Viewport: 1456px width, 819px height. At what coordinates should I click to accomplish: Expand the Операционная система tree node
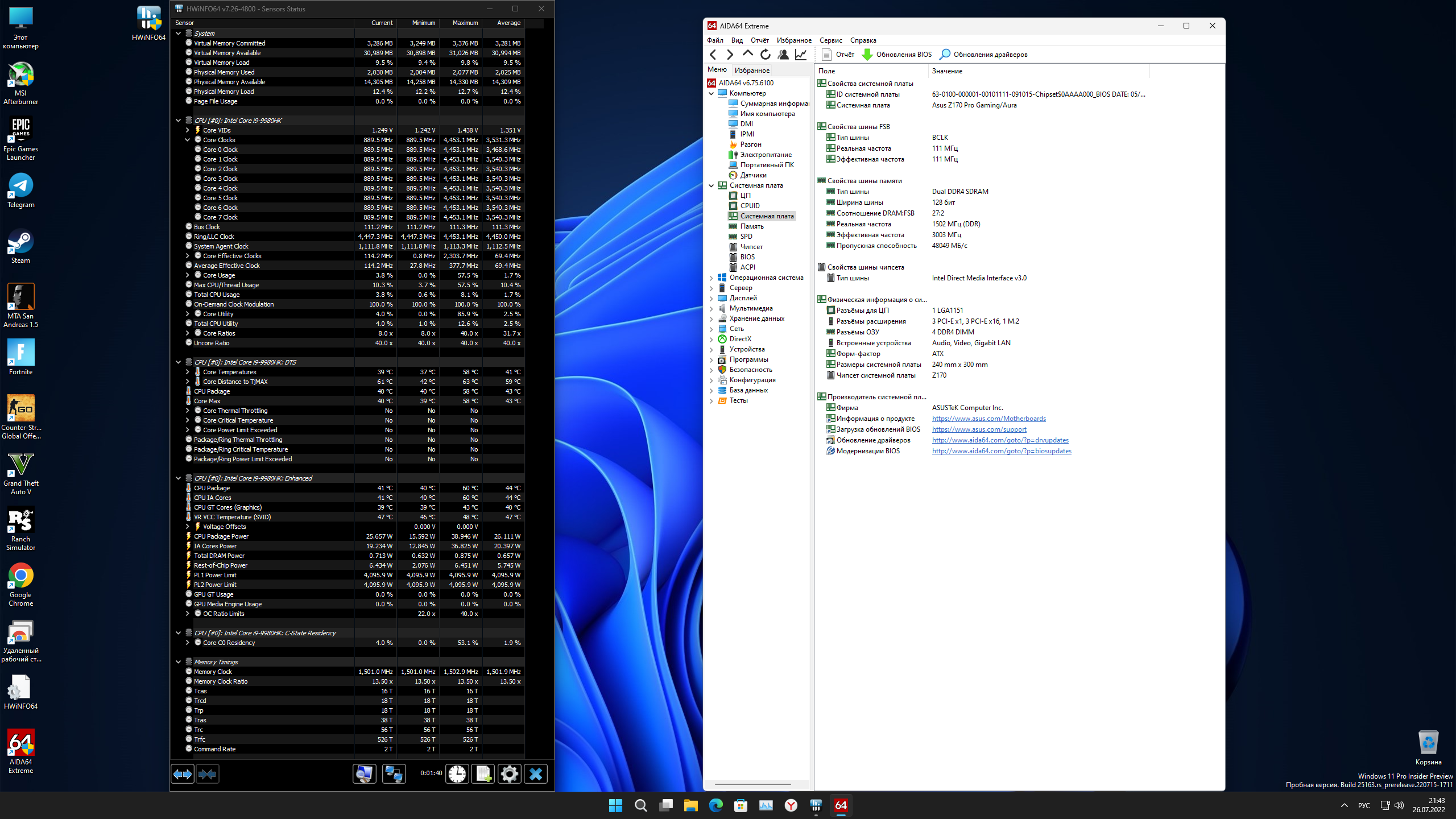[x=711, y=278]
